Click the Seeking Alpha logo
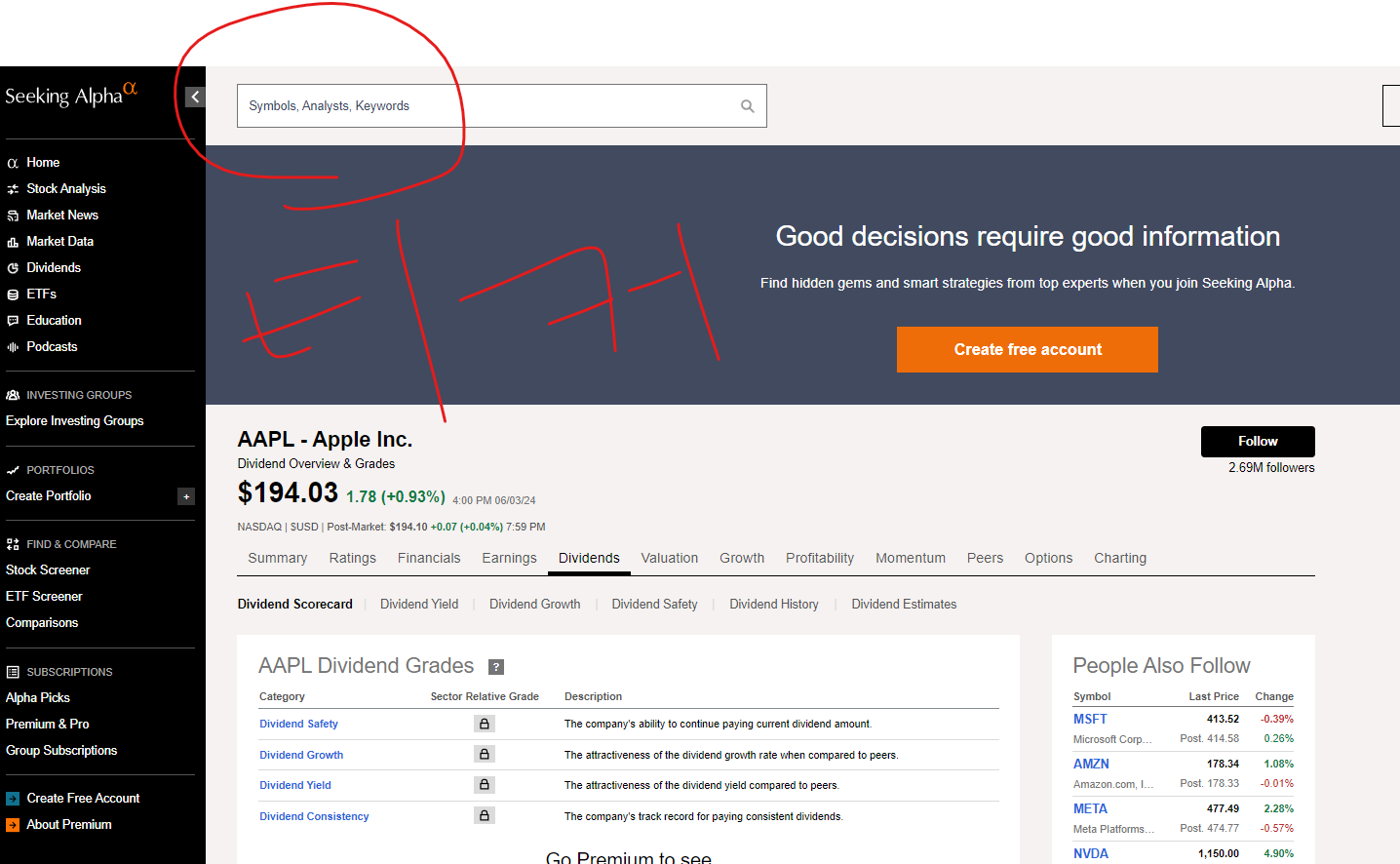This screenshot has width=1400, height=864. 71,95
